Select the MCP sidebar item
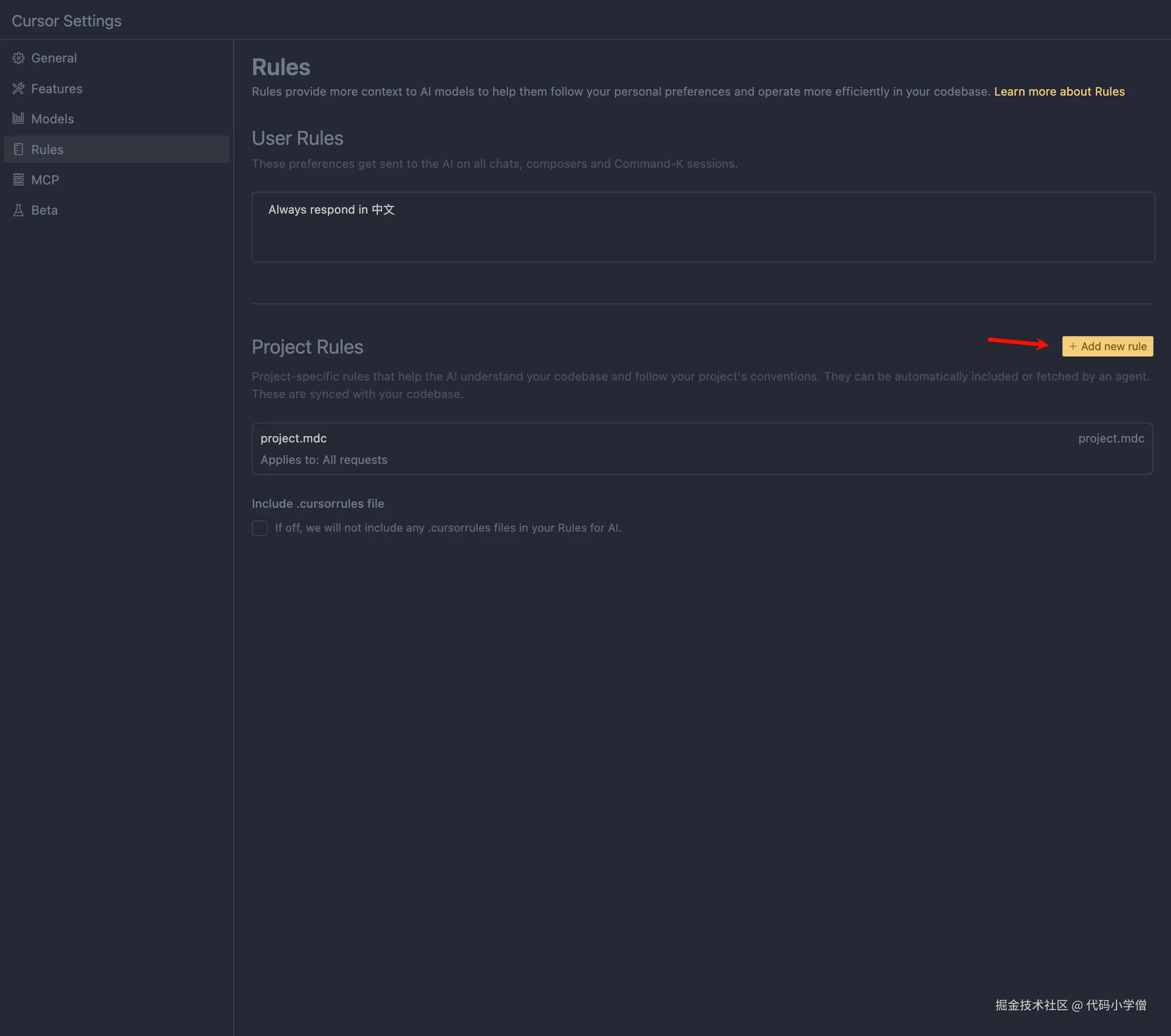Image resolution: width=1171 pixels, height=1036 pixels. coord(45,180)
